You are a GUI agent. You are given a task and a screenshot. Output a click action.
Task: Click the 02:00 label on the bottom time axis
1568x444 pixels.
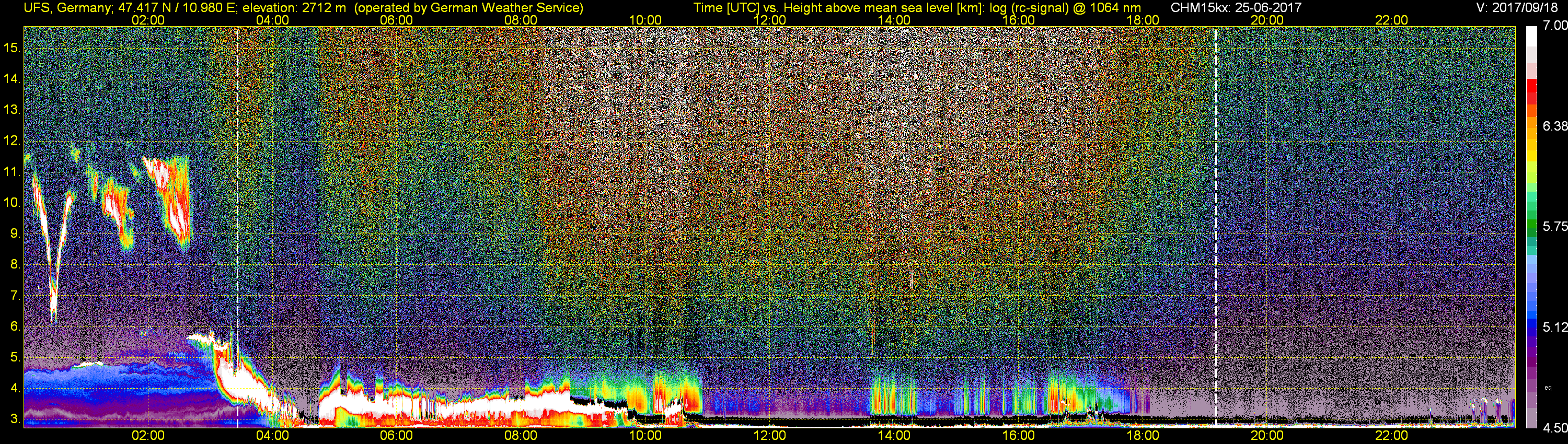148,436
